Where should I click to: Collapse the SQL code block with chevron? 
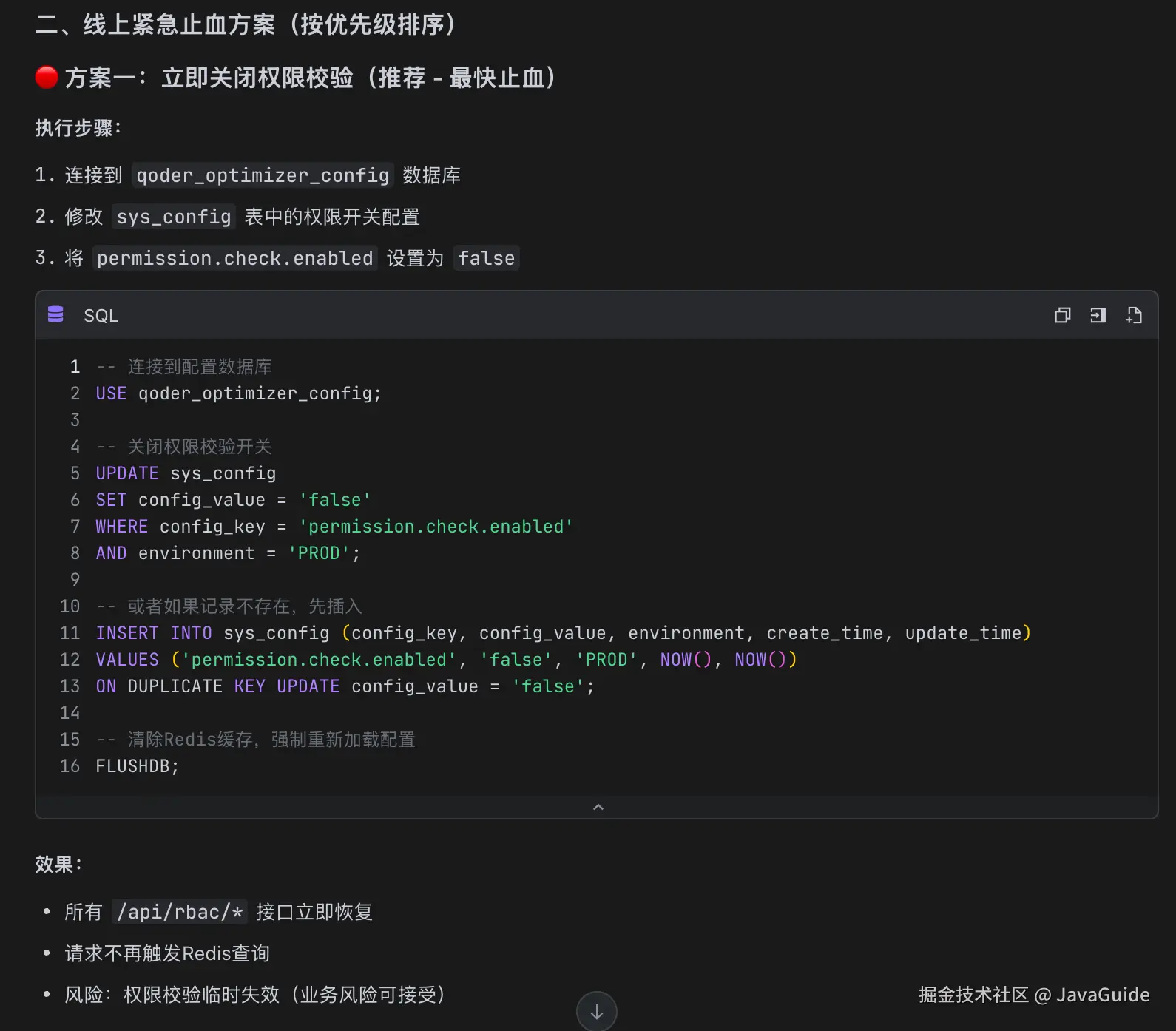598,807
